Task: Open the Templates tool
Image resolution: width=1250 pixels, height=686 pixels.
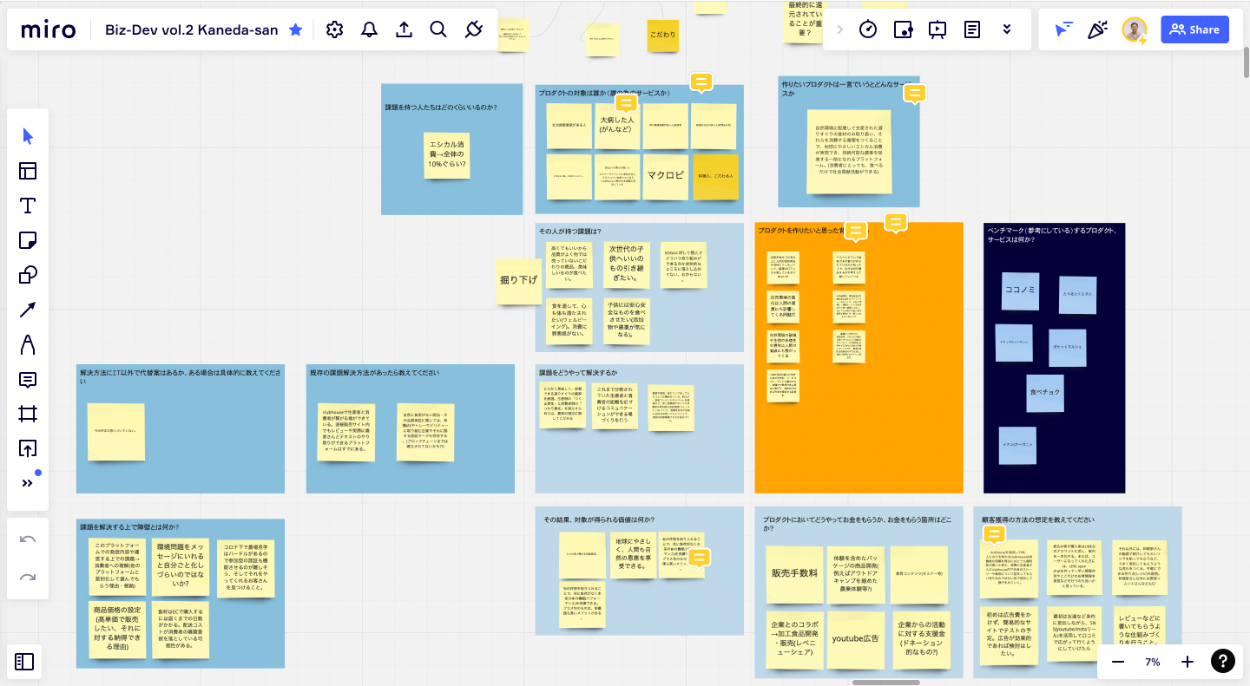Action: pos(28,171)
